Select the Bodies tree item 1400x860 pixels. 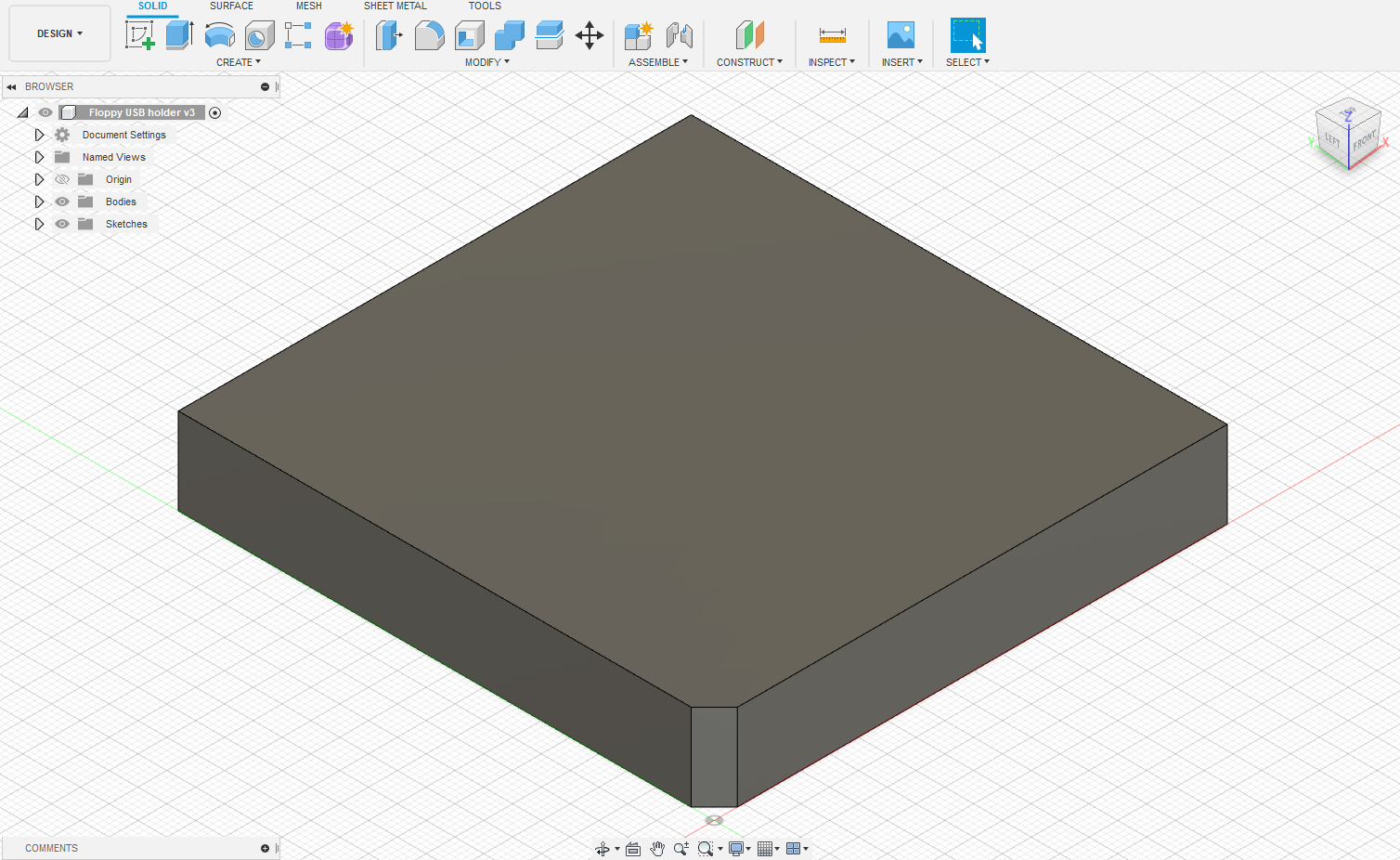121,202
